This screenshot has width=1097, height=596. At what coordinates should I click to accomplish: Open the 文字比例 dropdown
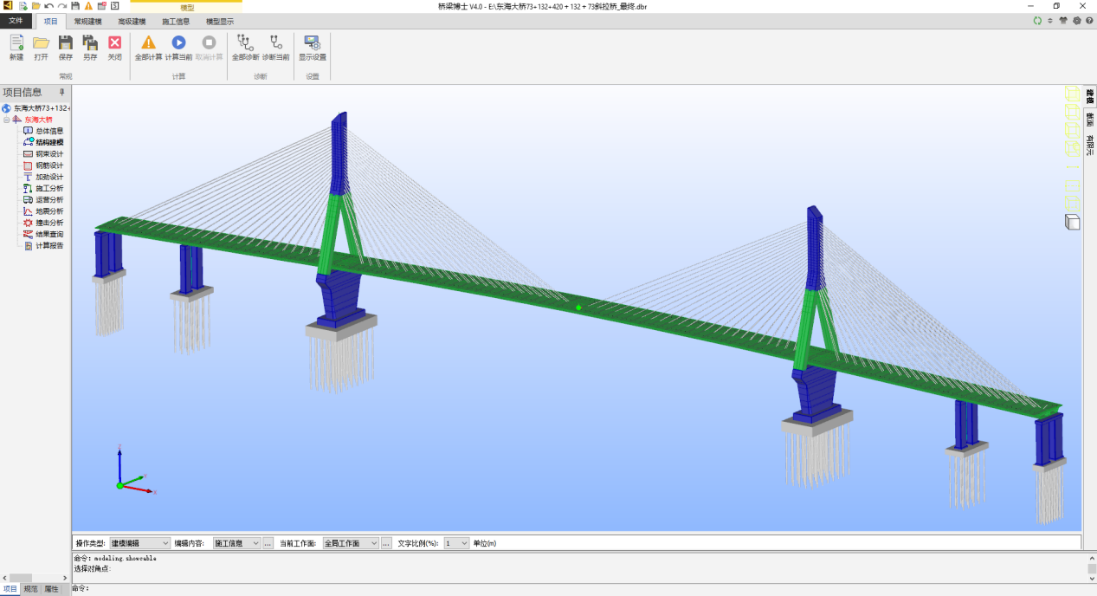click(456, 543)
